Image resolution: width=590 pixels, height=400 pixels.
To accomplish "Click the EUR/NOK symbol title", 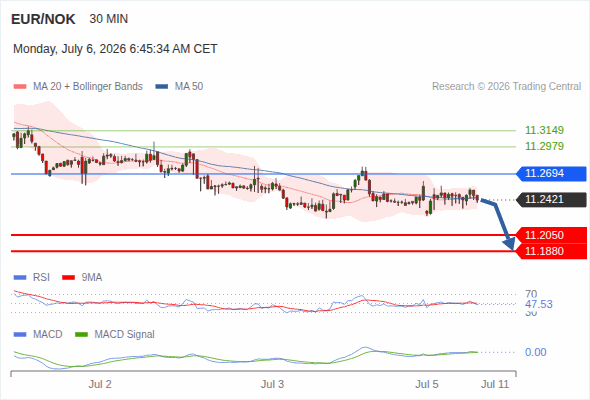I will [x=43, y=19].
